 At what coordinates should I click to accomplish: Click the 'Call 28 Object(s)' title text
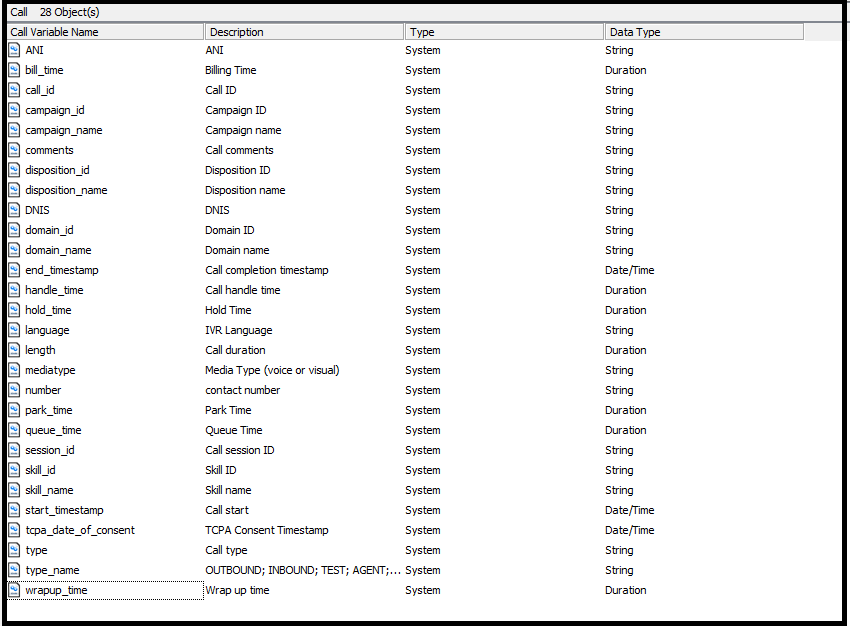[55, 12]
